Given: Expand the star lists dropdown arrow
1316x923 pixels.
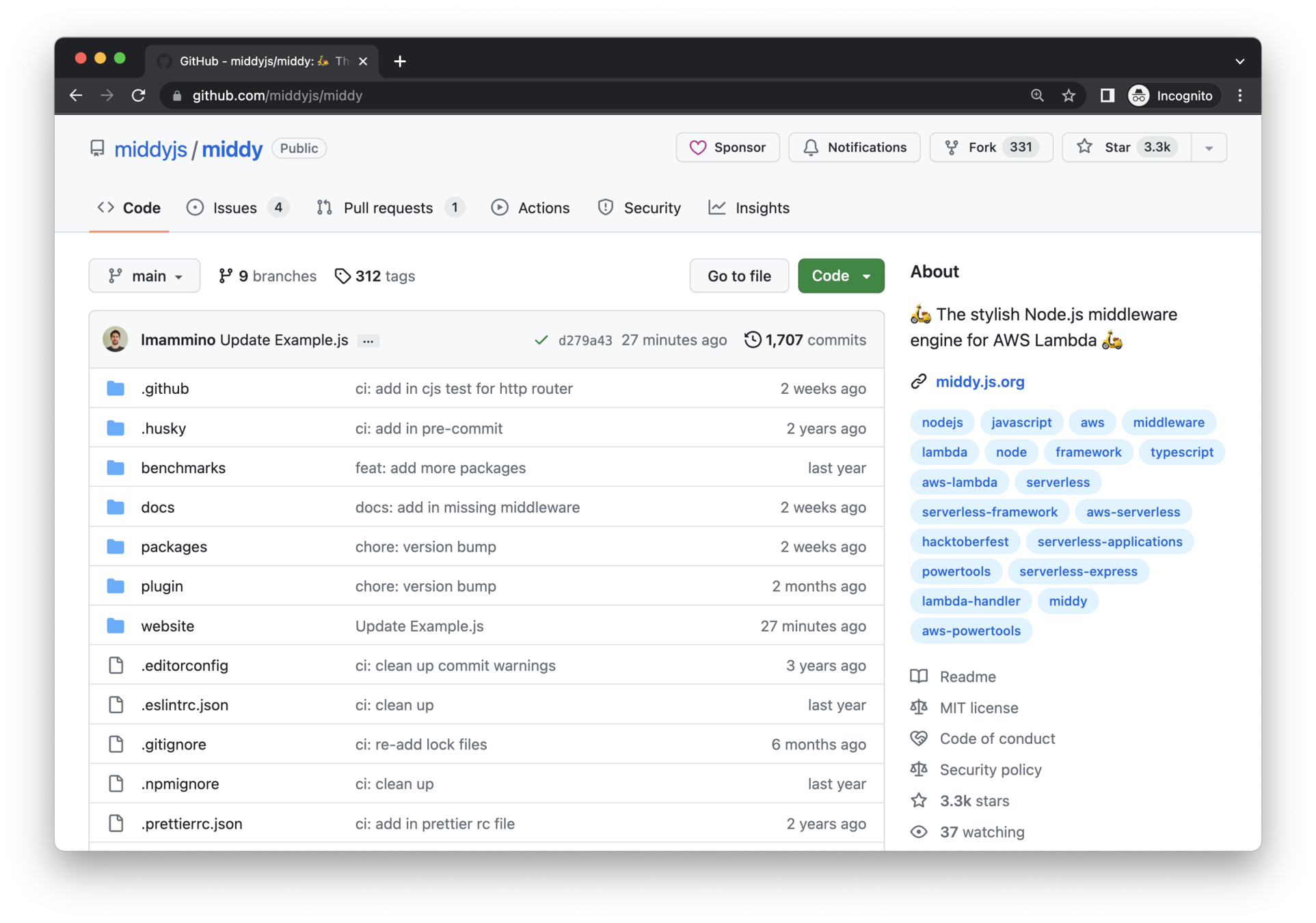Looking at the screenshot, I should (x=1209, y=148).
